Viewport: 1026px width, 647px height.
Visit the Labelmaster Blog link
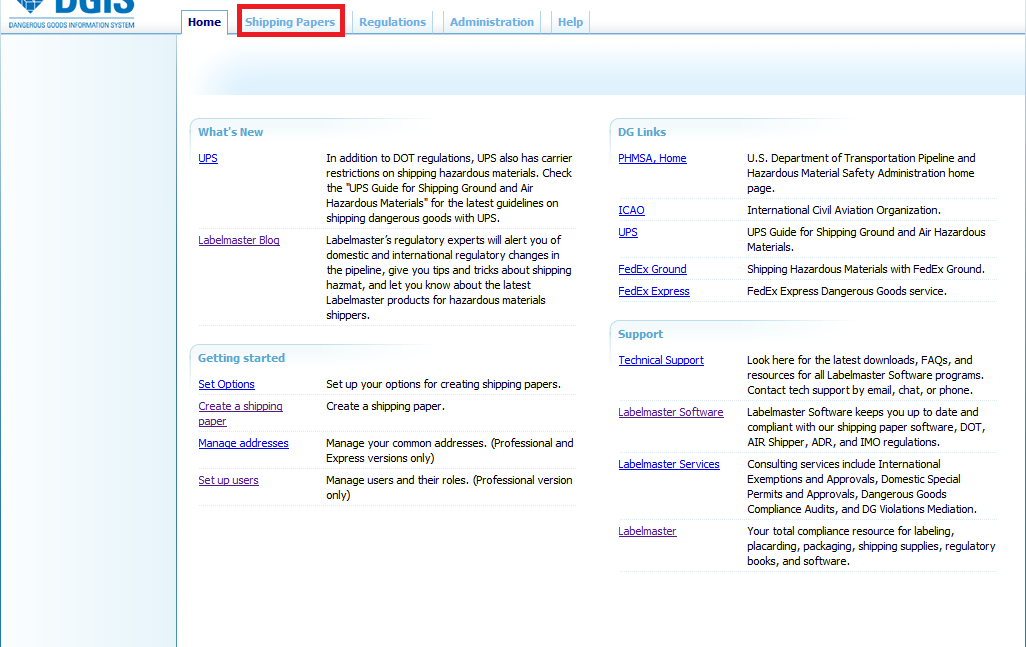(x=239, y=240)
